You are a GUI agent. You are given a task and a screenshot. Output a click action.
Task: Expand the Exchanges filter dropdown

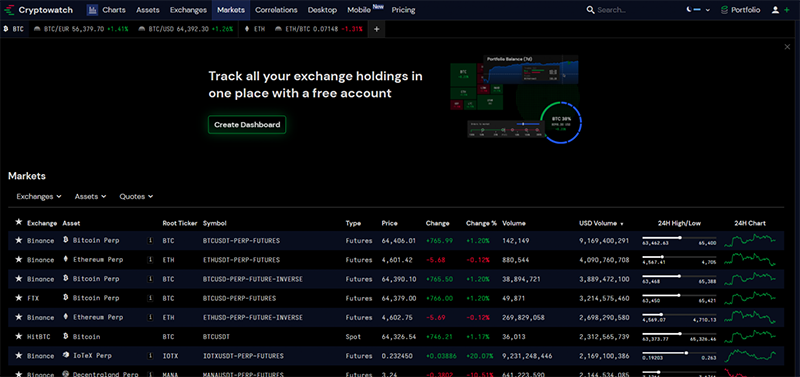pos(39,196)
